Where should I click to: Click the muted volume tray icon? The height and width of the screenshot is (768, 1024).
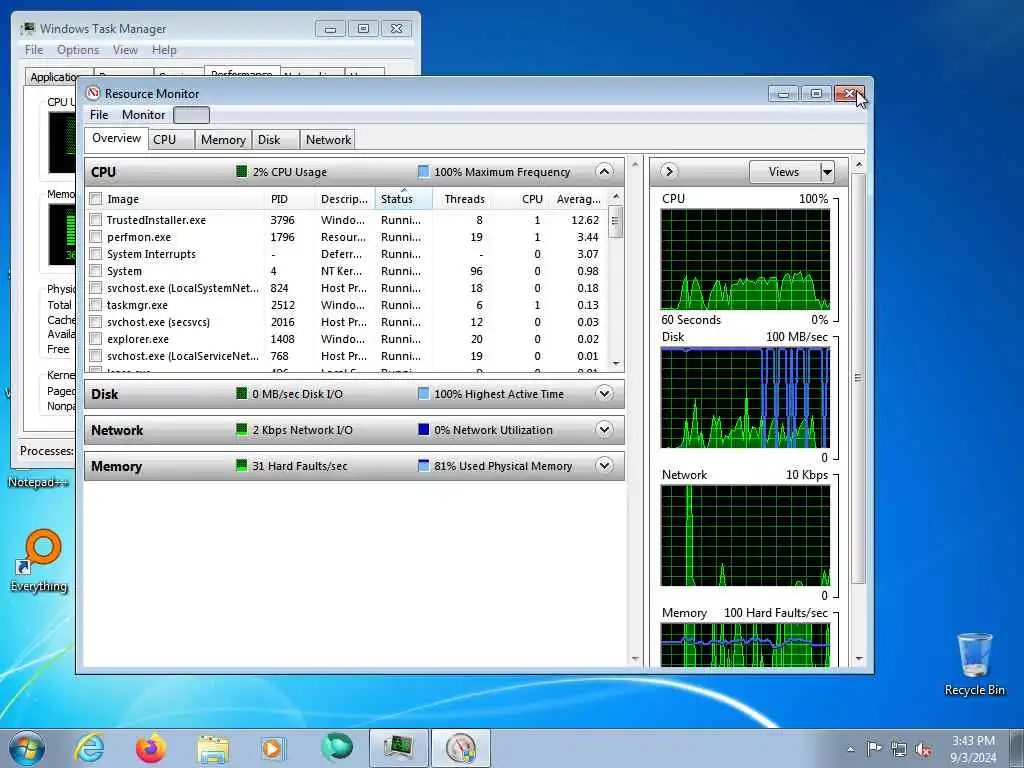[x=923, y=749]
